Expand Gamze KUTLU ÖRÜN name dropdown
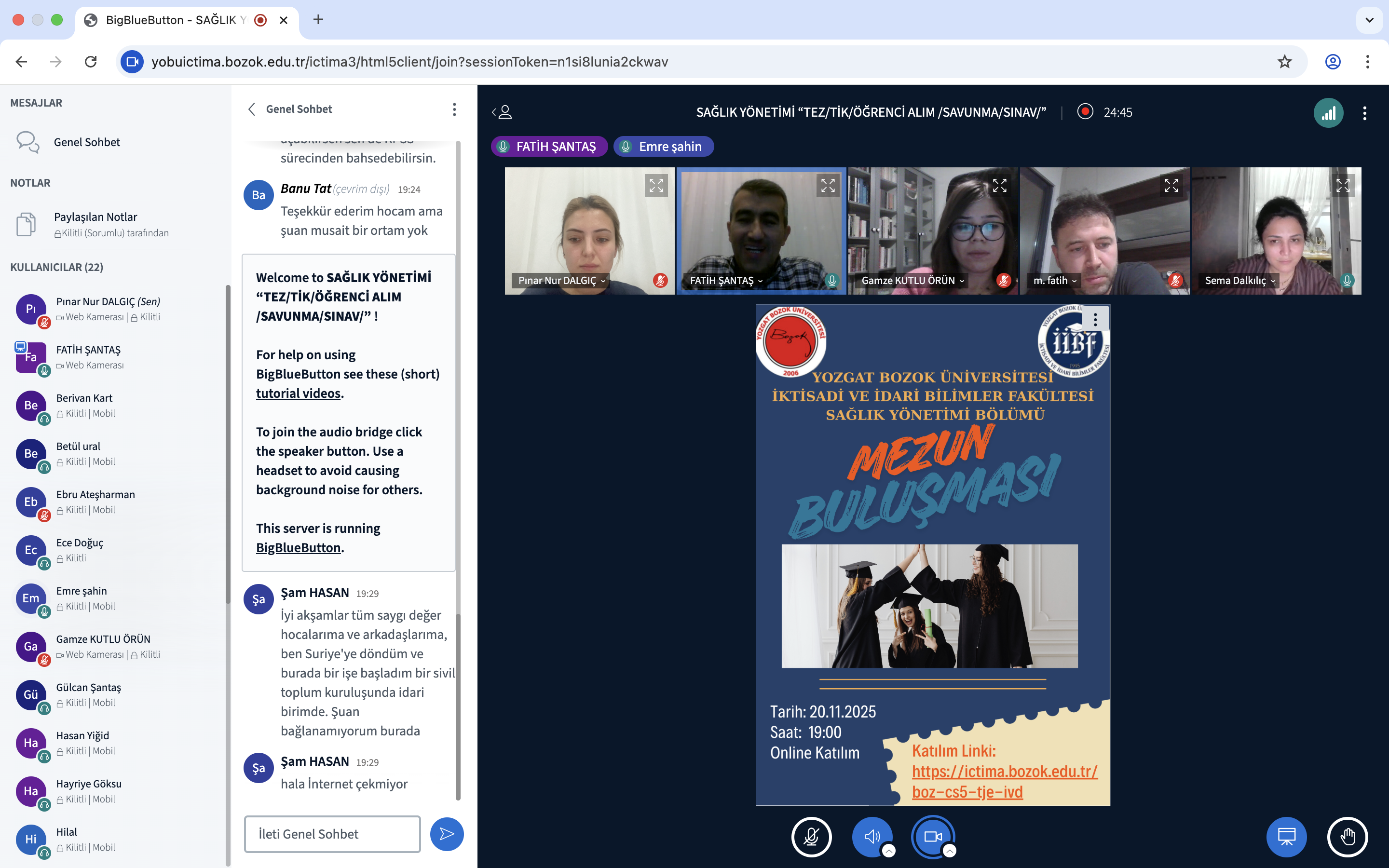 [x=912, y=281]
